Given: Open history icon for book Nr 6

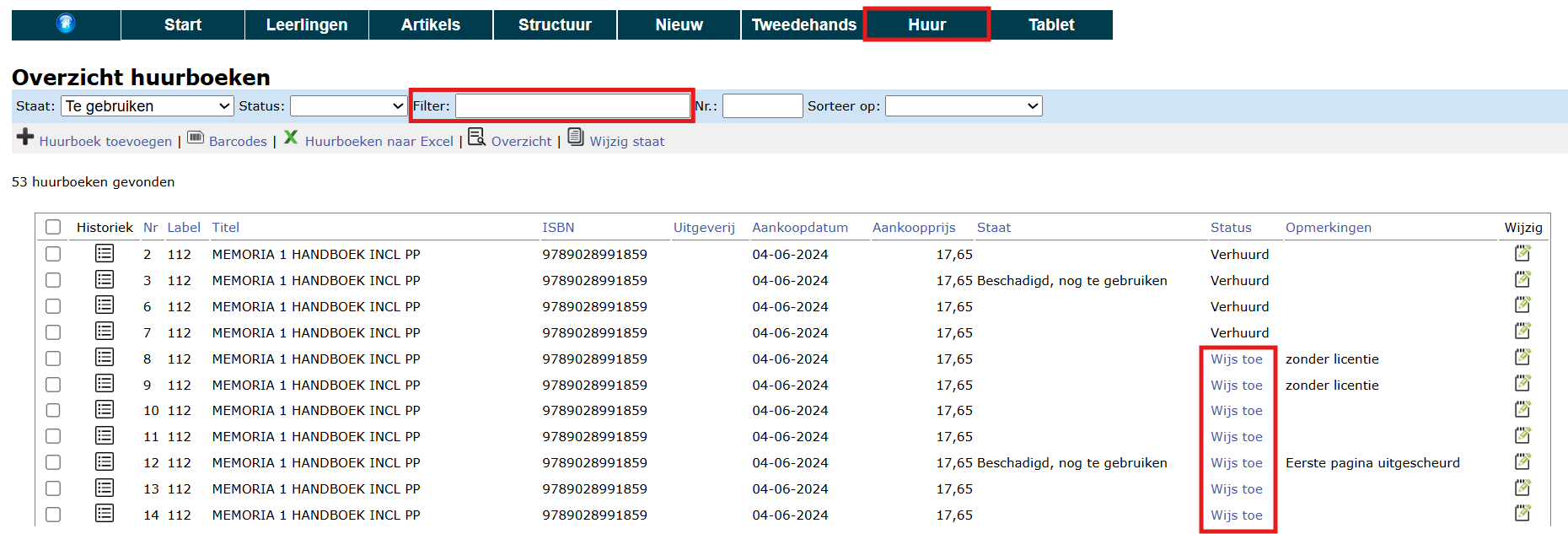Looking at the screenshot, I should (105, 305).
